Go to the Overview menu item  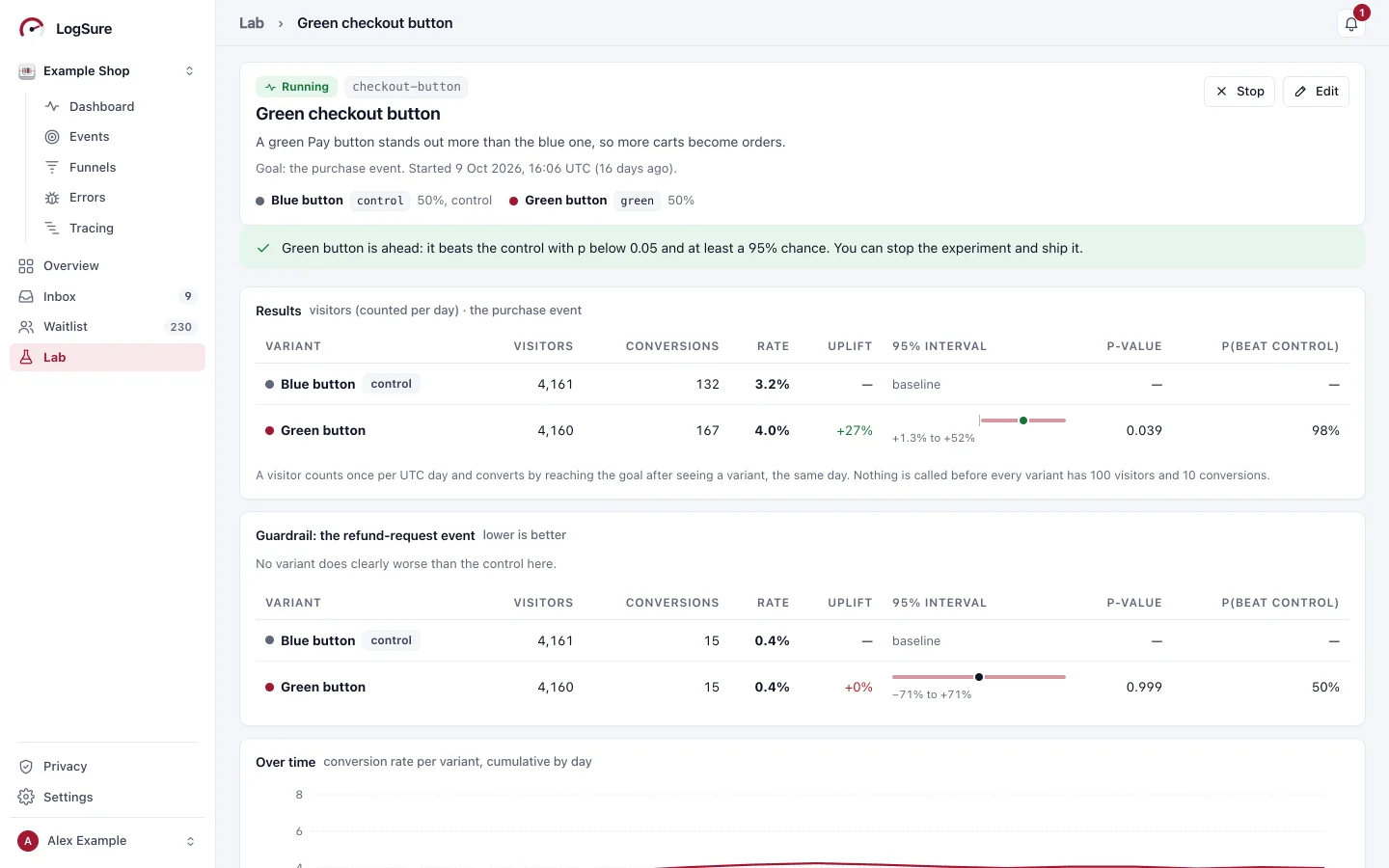(107, 266)
